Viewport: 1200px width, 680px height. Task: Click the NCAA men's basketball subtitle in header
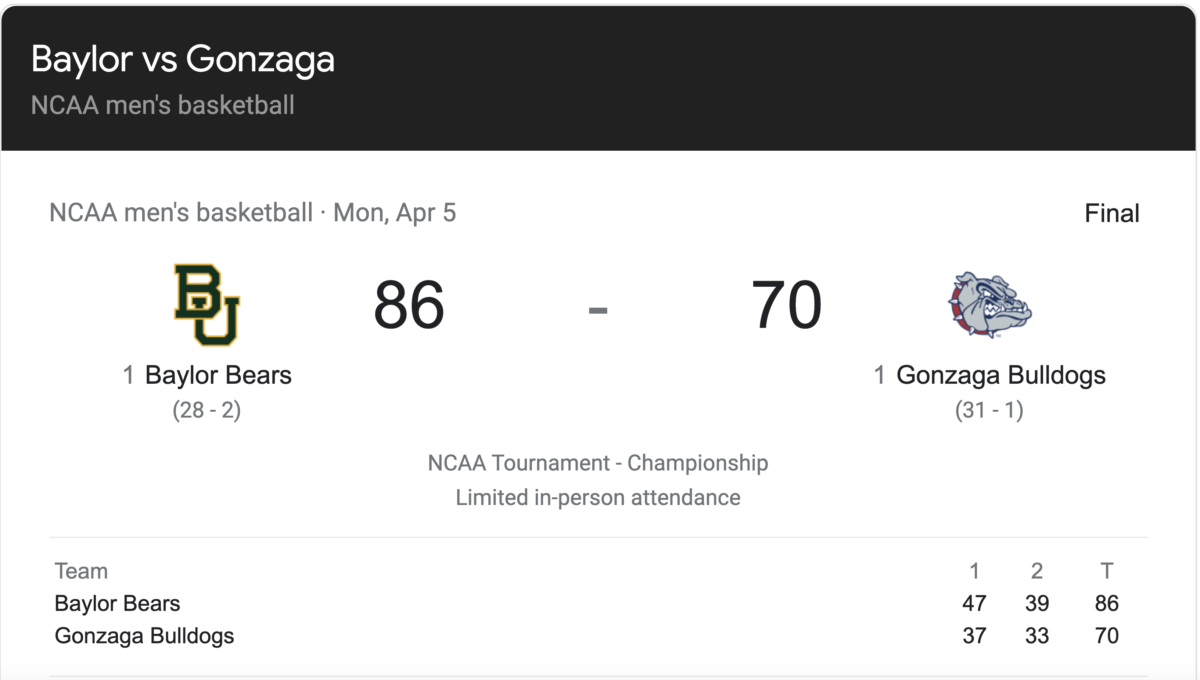[x=163, y=105]
